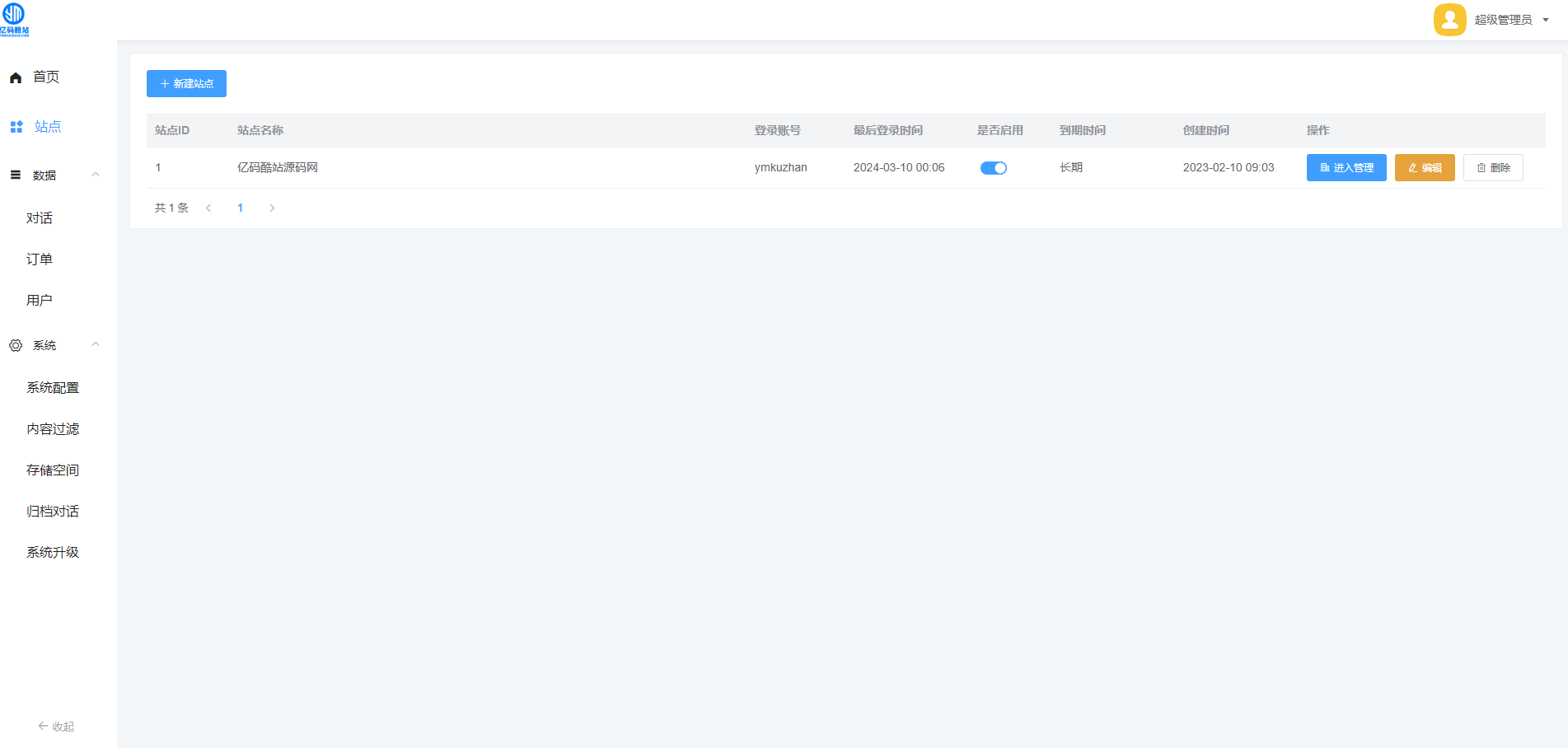Collapse the 系统 menu group chevron
This screenshot has height=748, width=1568.
pyautogui.click(x=96, y=344)
